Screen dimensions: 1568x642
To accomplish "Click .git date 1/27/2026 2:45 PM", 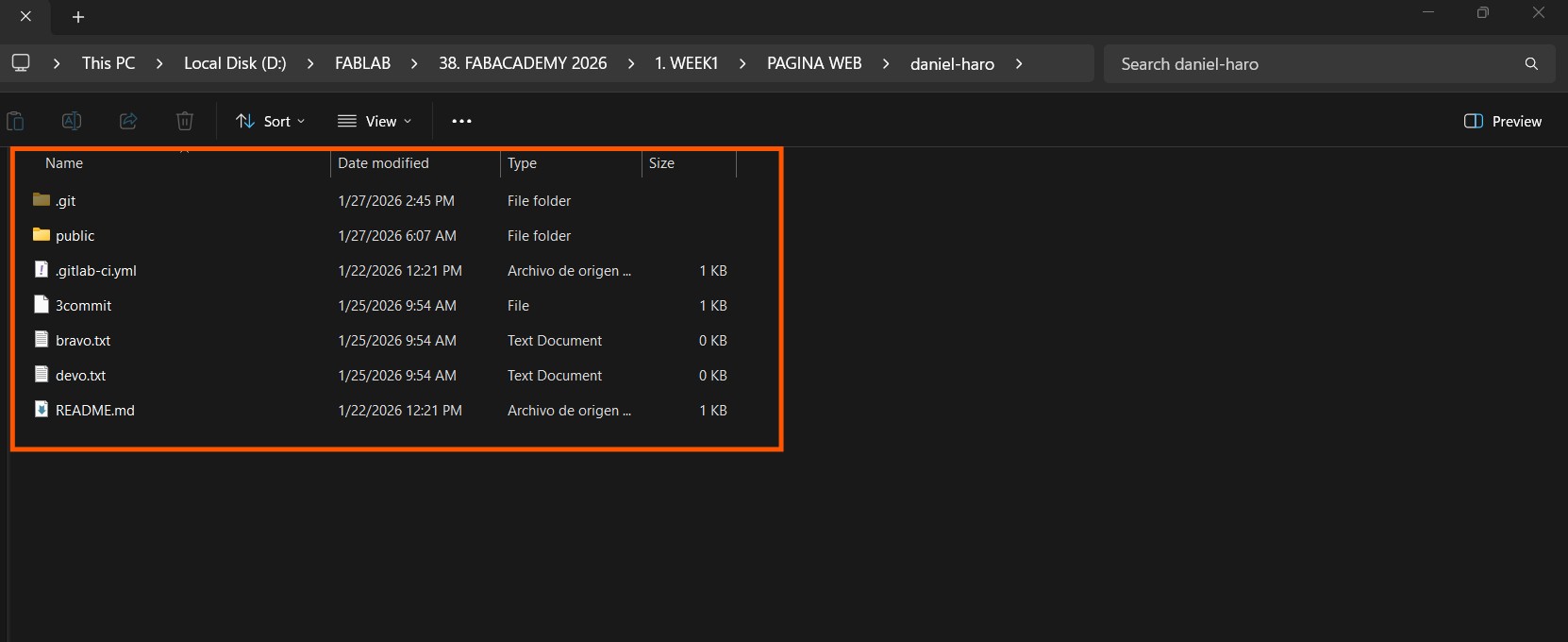I will point(396,201).
